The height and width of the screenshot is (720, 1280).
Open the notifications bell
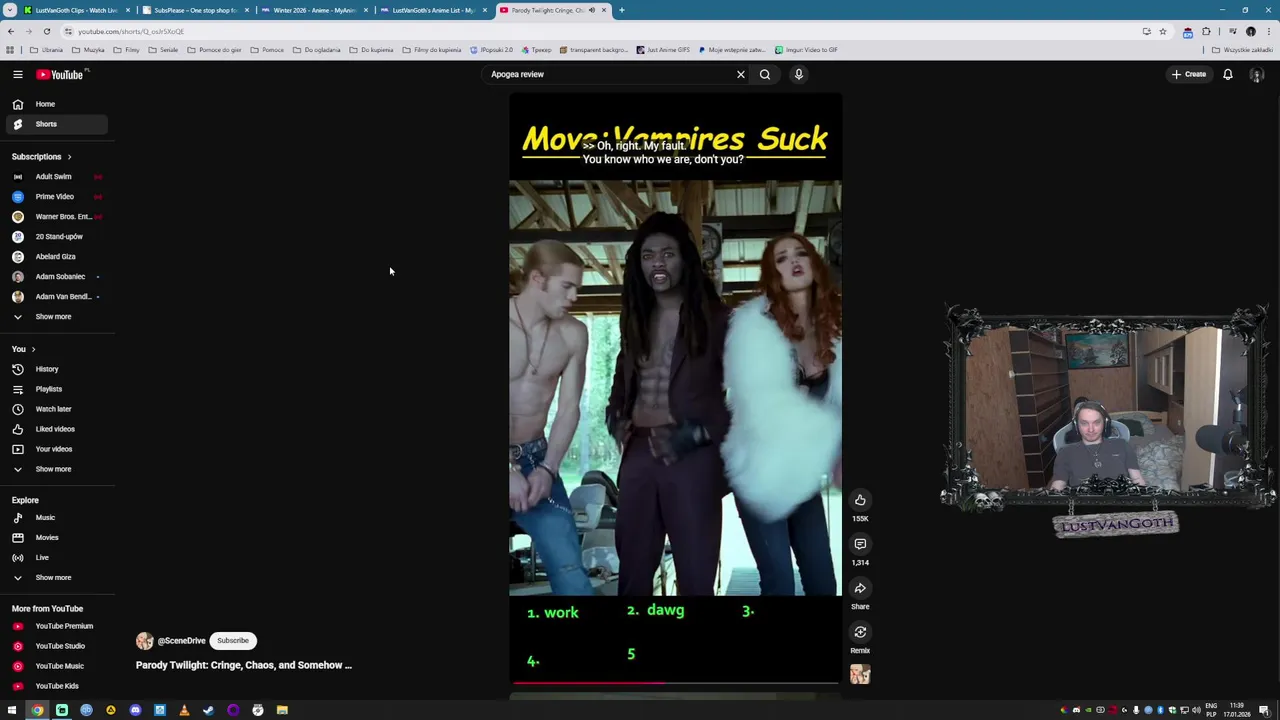point(1228,74)
